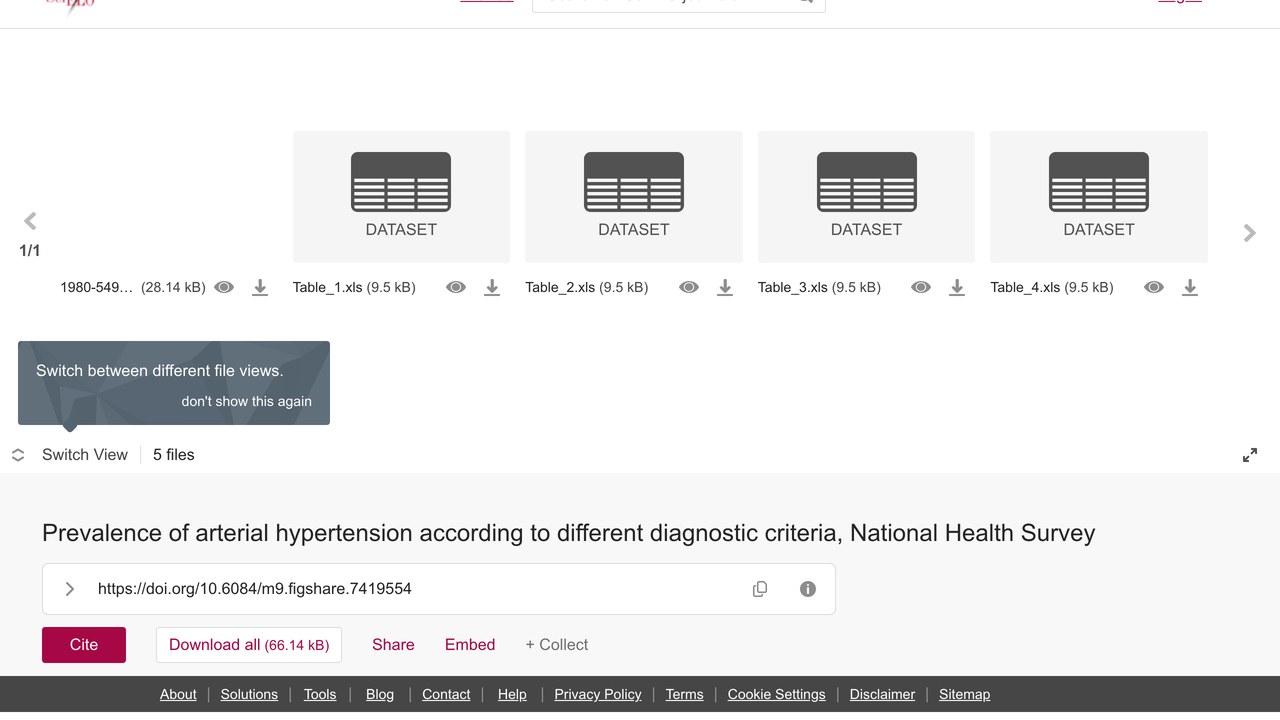Open Table_4.xls dataset thumbnail
Viewport: 1280px width, 720px height.
[1099, 196]
